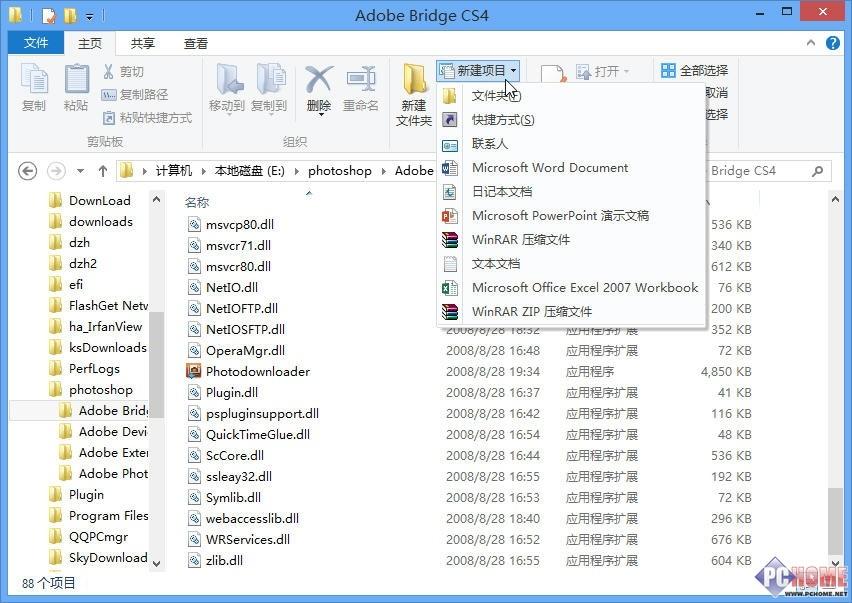852x603 pixels.
Task: Click photoshop in the address bar
Action: 340,171
